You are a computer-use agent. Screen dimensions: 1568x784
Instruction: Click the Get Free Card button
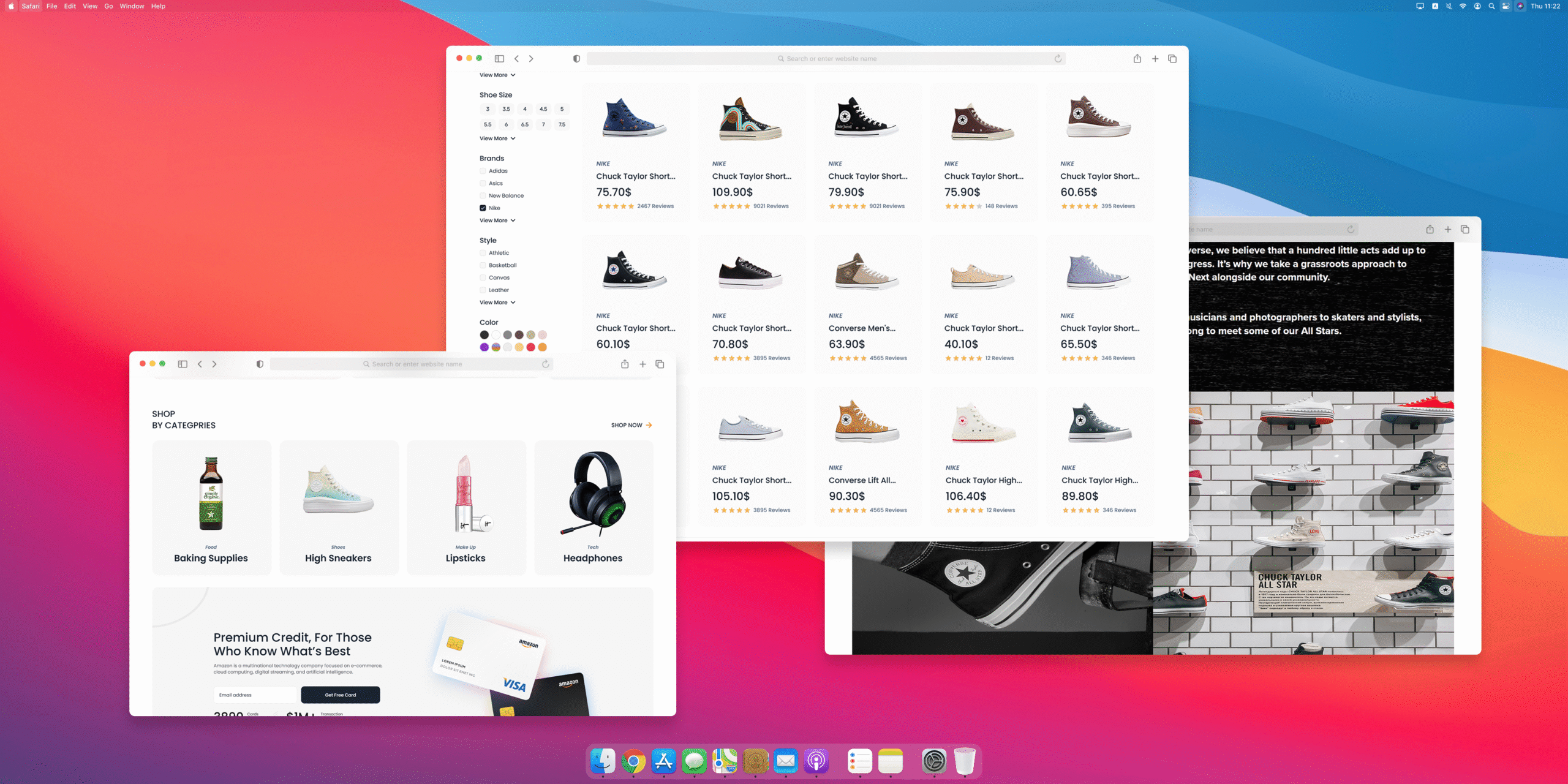point(340,695)
